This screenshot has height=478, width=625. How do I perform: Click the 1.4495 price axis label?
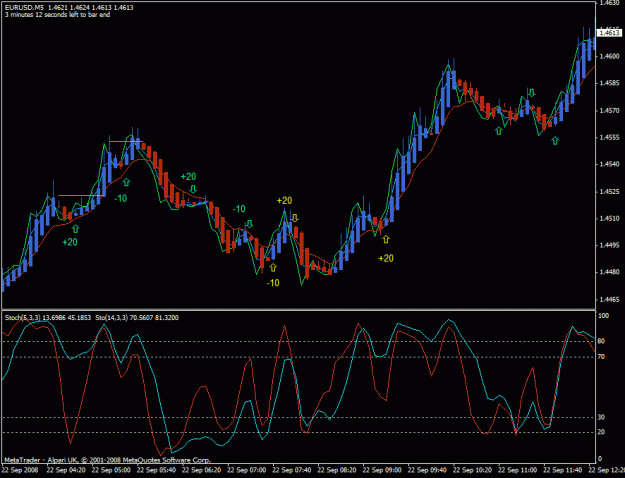(x=610, y=245)
